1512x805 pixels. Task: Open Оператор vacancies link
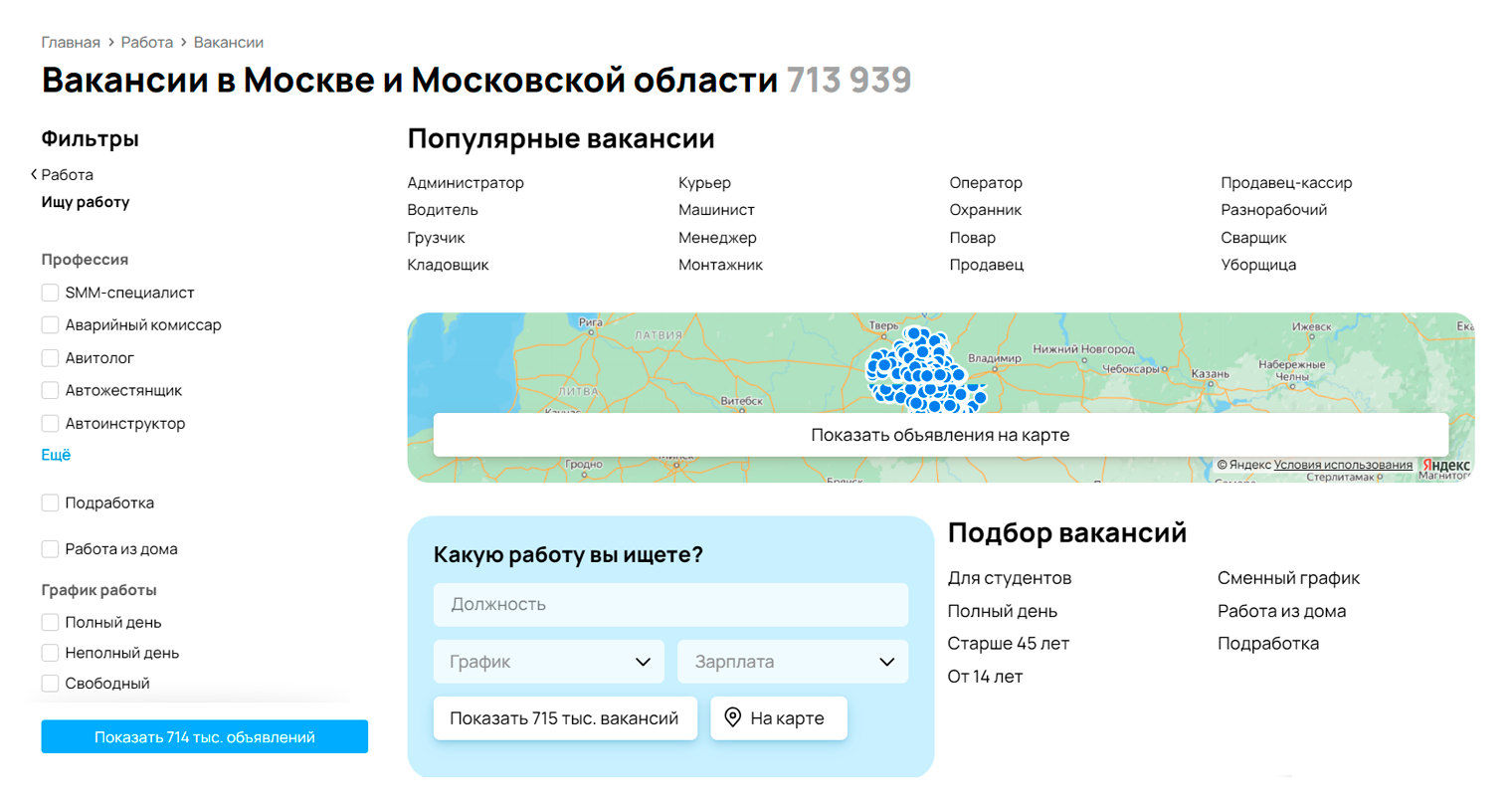coord(986,183)
